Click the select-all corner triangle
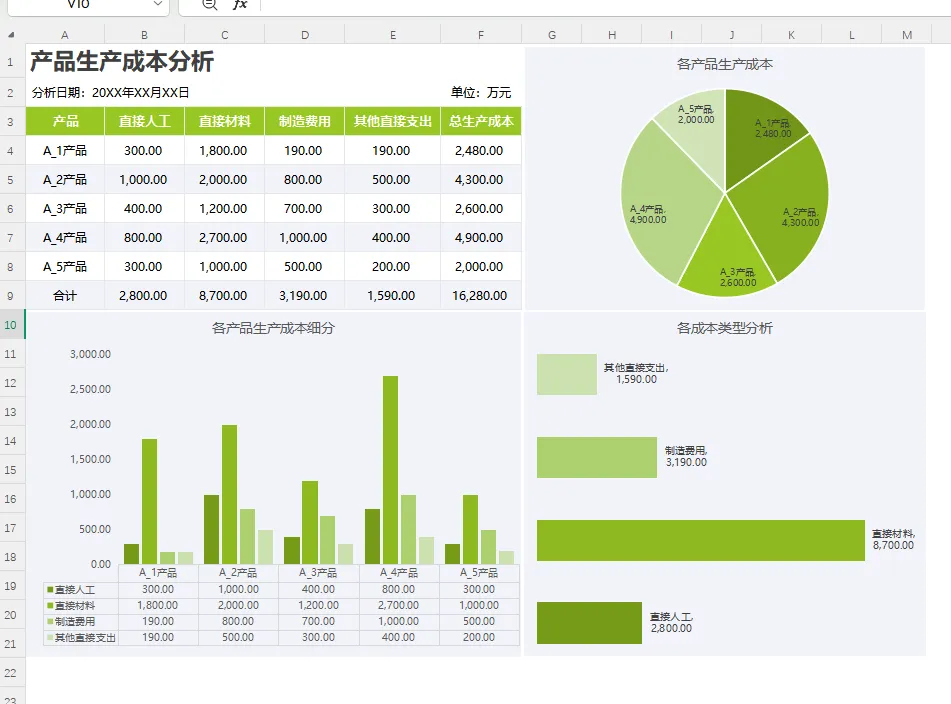Screen dimensions: 951x704 pyautogui.click(x=12, y=35)
